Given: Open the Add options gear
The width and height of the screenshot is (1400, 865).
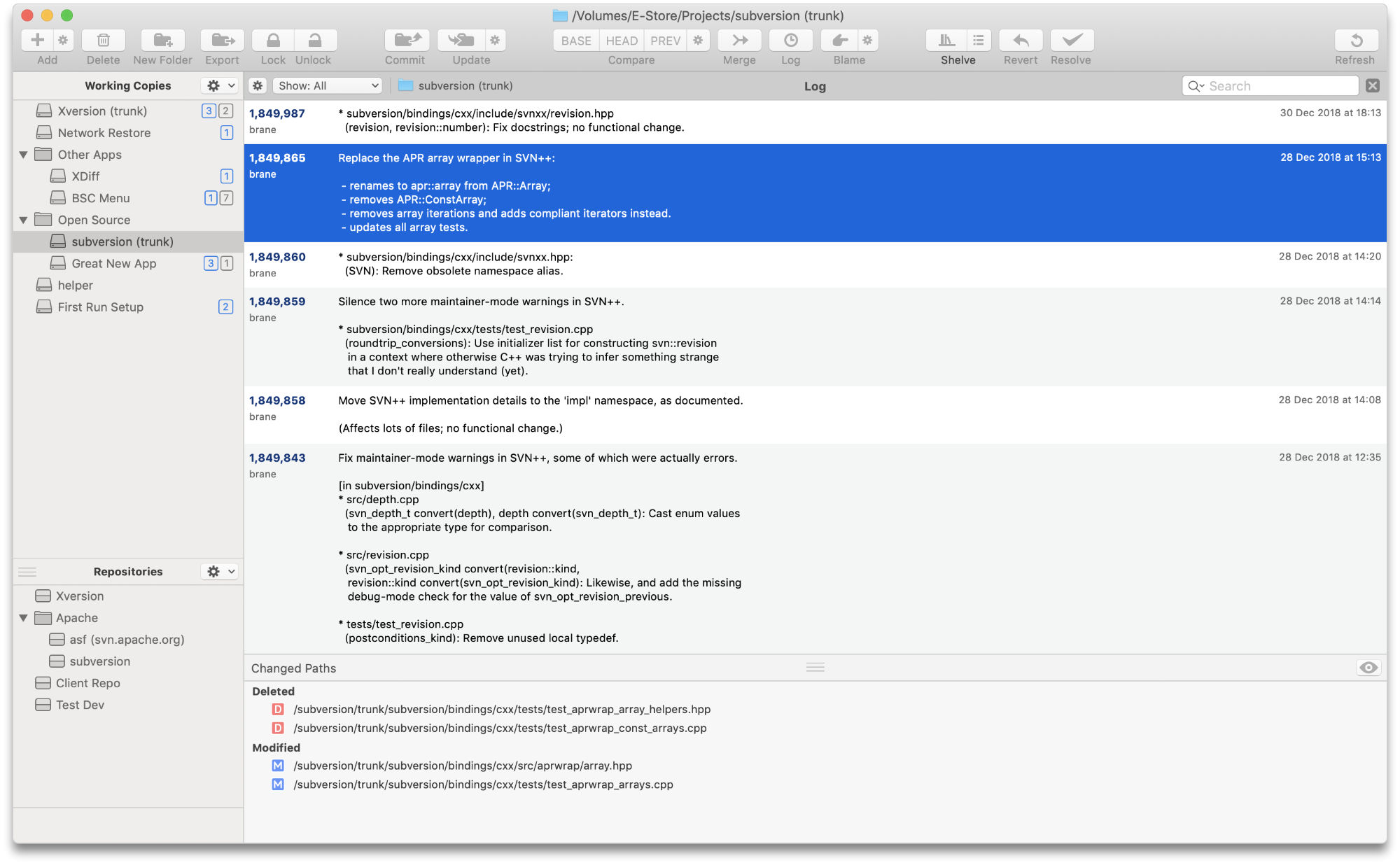Looking at the screenshot, I should (63, 40).
